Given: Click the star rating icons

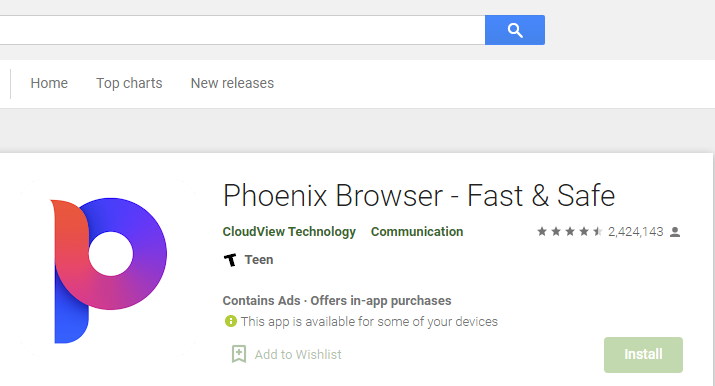Looking at the screenshot, I should [x=570, y=232].
